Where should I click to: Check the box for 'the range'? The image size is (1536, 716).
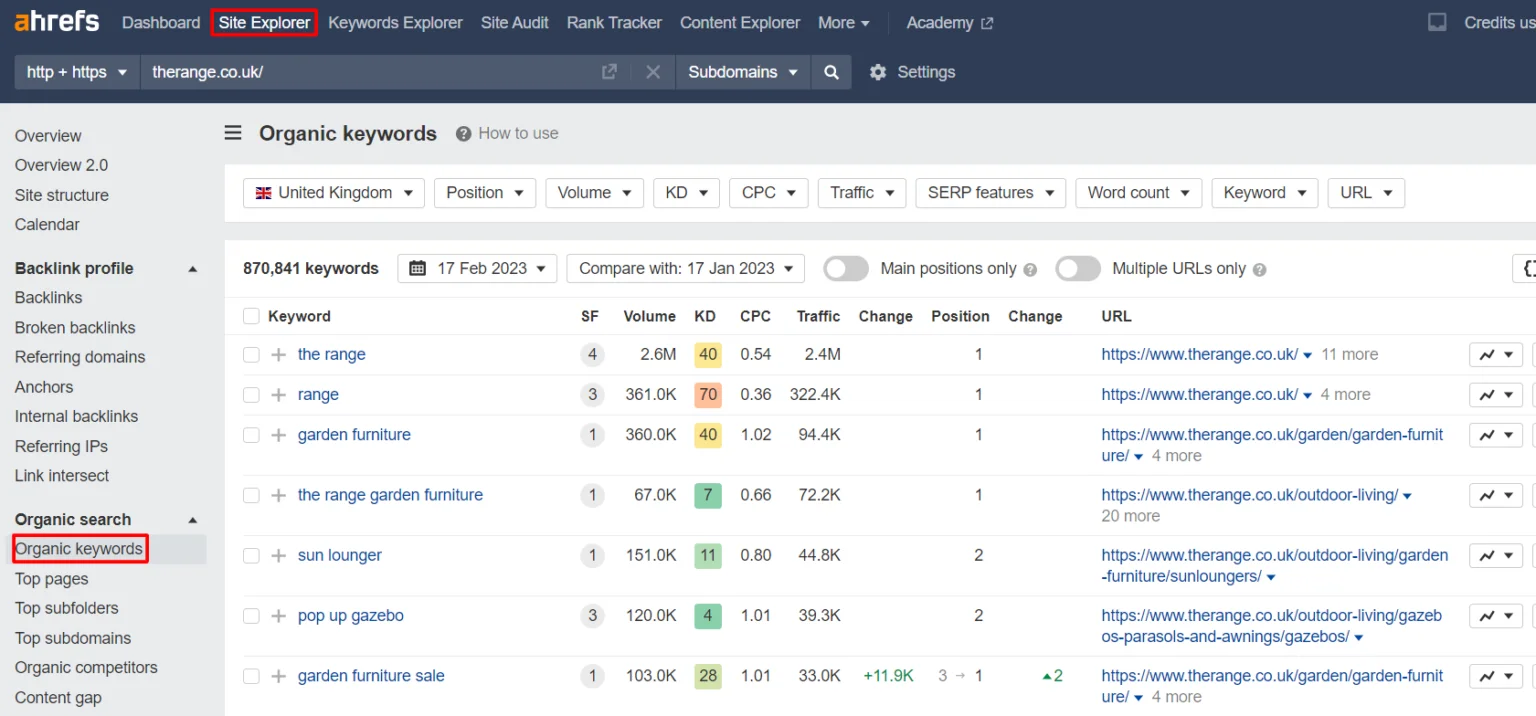click(251, 354)
